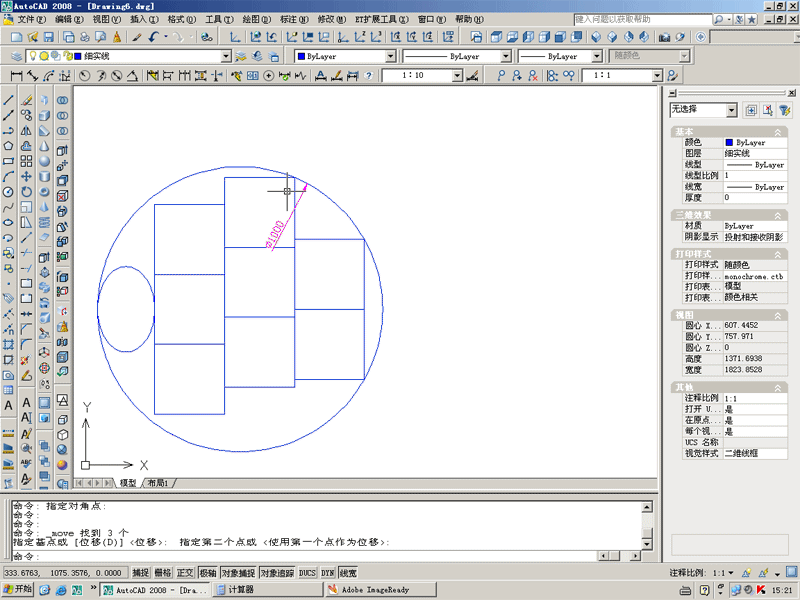Toggle DUCS dynamic UCS
800x600 pixels.
pos(307,573)
